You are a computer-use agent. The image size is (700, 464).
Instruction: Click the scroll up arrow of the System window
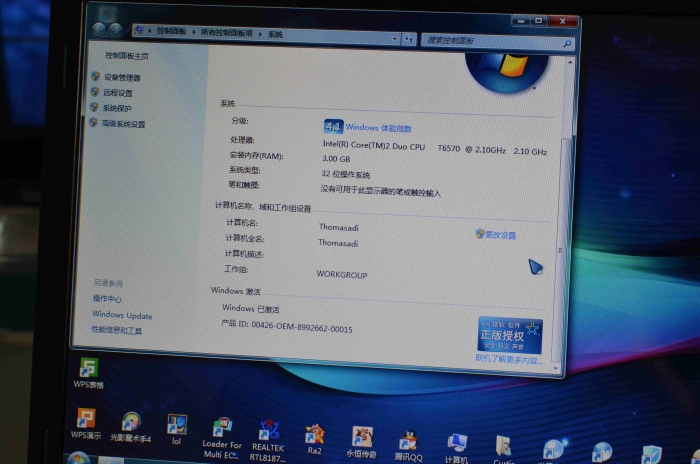[x=570, y=63]
